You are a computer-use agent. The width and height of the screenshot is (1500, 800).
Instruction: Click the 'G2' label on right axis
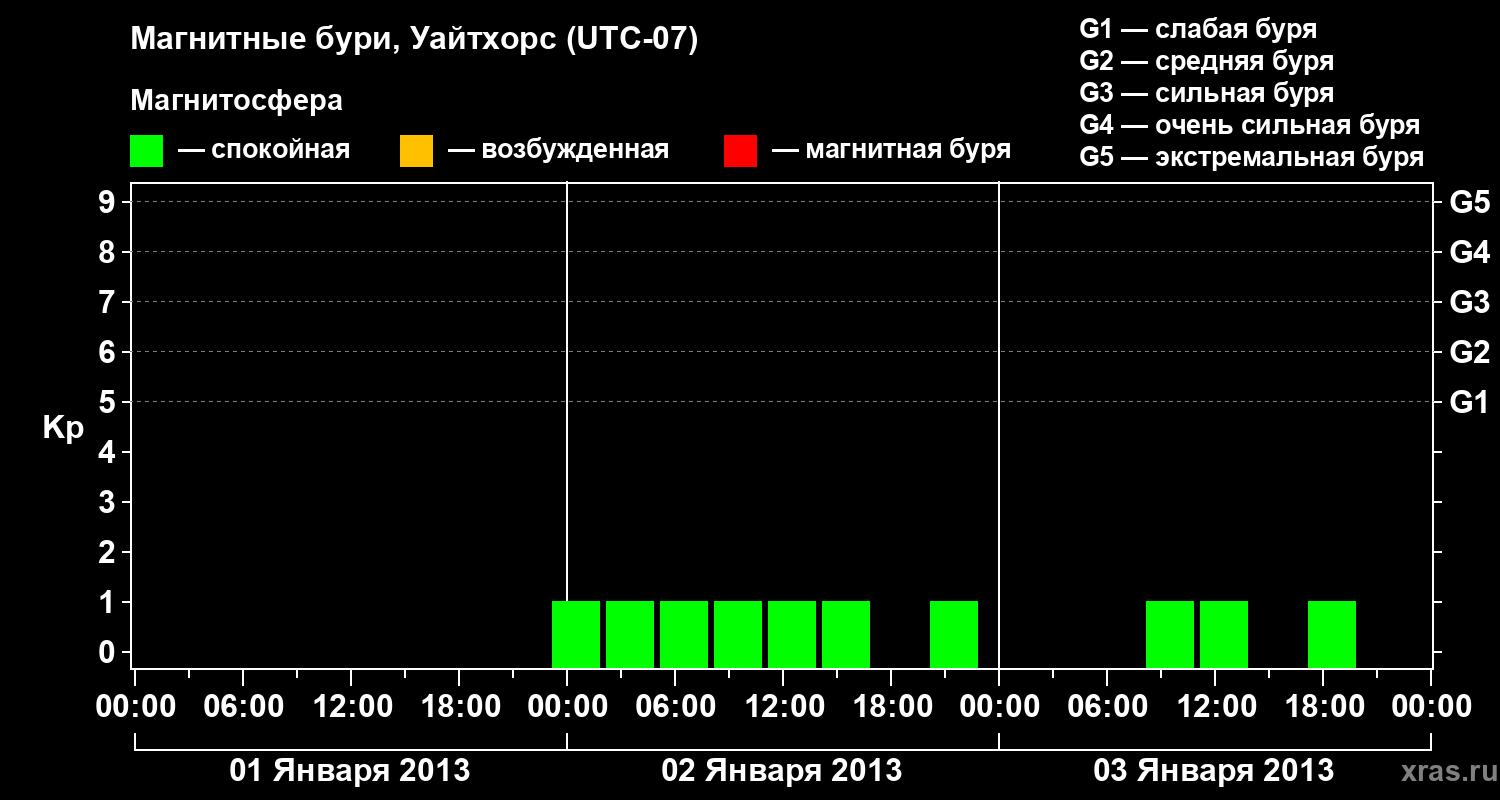pos(1470,353)
